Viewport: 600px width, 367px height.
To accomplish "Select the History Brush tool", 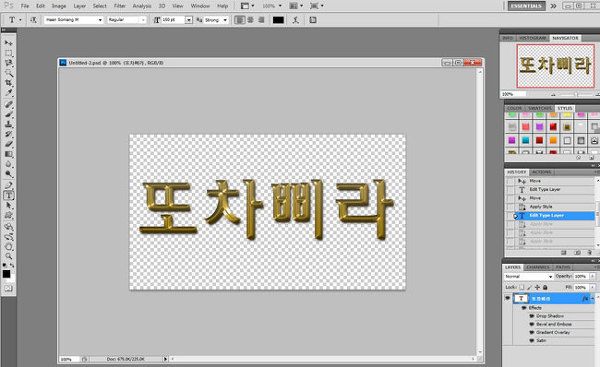I will [x=8, y=134].
